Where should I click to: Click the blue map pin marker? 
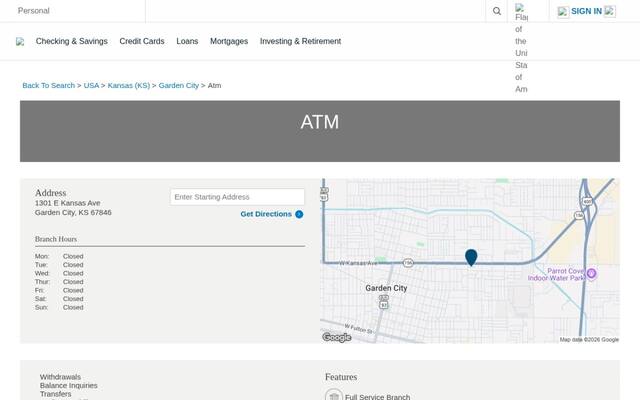(x=471, y=258)
